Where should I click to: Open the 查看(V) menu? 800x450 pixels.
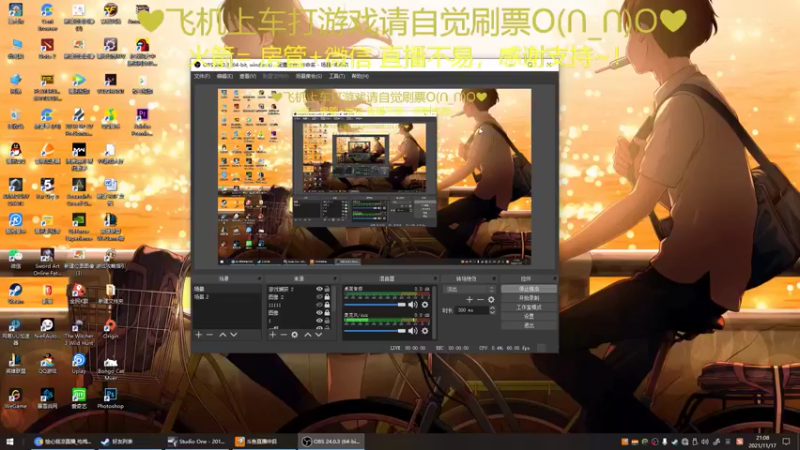pyautogui.click(x=247, y=76)
